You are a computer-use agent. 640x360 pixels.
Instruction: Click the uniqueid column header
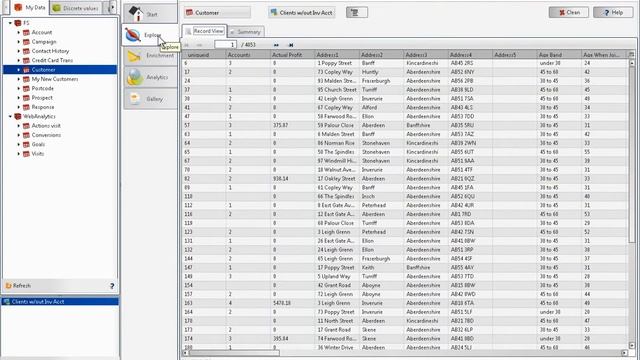click(204, 55)
